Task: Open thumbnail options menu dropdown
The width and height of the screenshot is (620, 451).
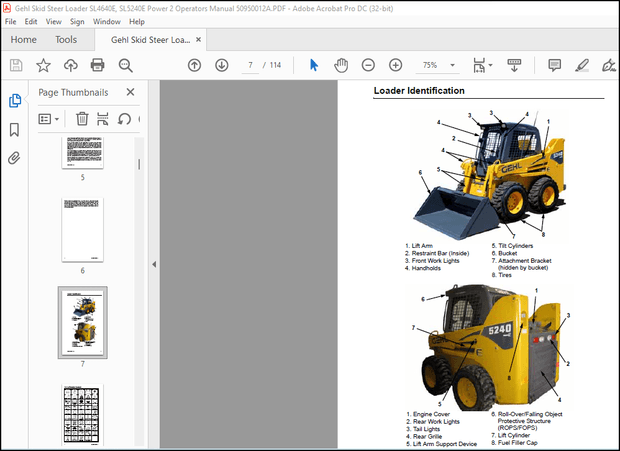Action: tap(49, 119)
